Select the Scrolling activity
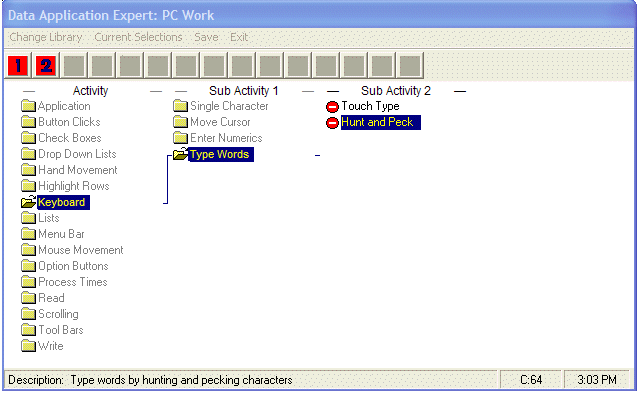637x393 pixels. point(58,314)
